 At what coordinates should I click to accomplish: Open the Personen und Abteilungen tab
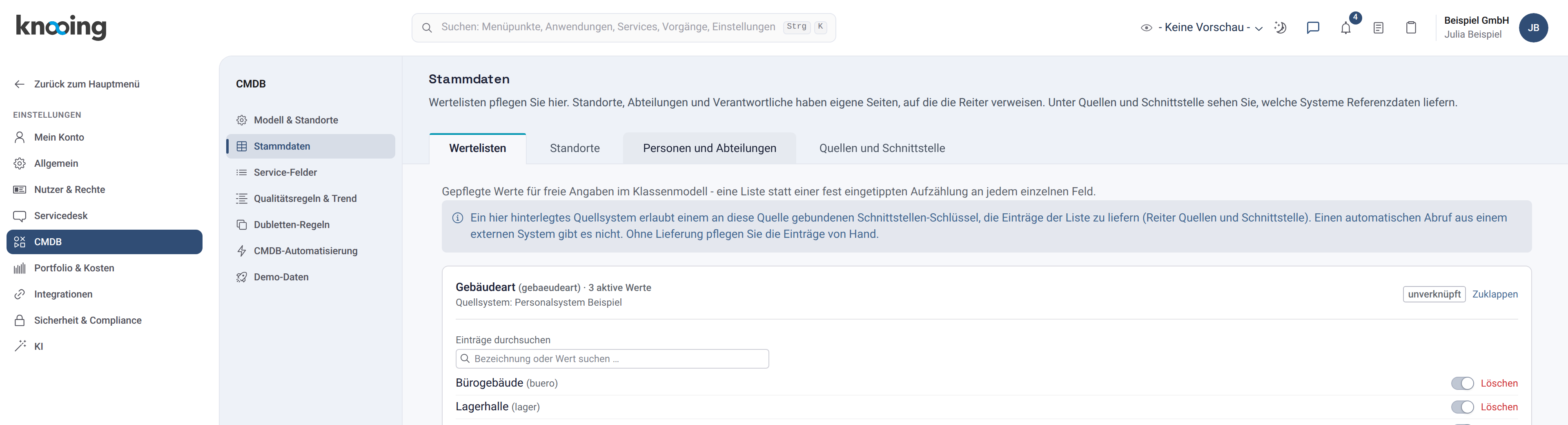click(710, 148)
